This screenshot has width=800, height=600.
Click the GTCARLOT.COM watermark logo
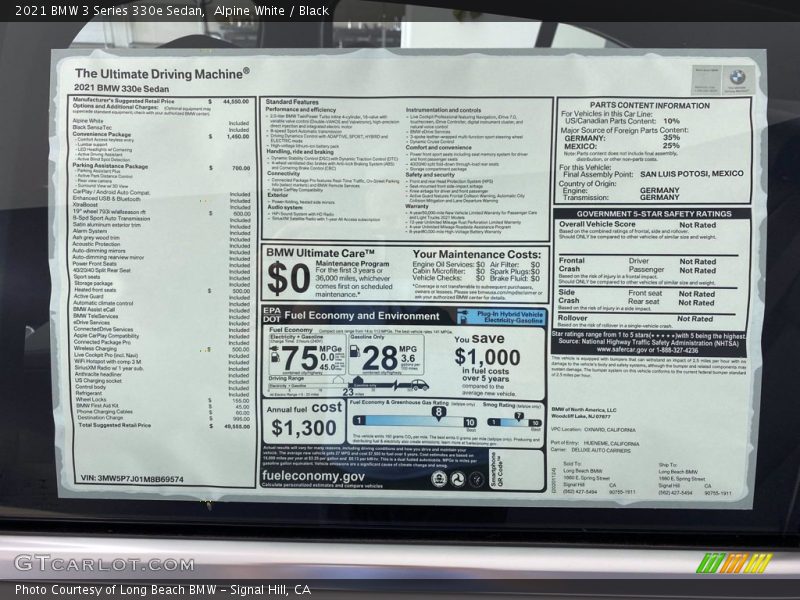[x=105, y=564]
